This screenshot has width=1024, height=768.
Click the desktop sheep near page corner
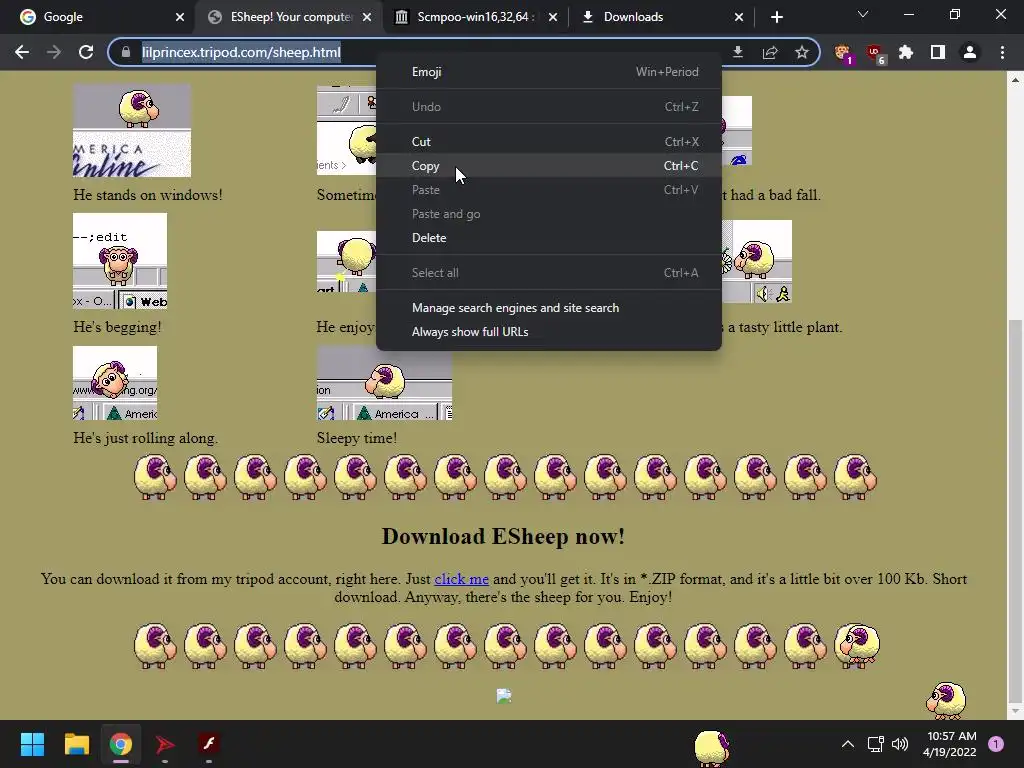[x=946, y=699]
